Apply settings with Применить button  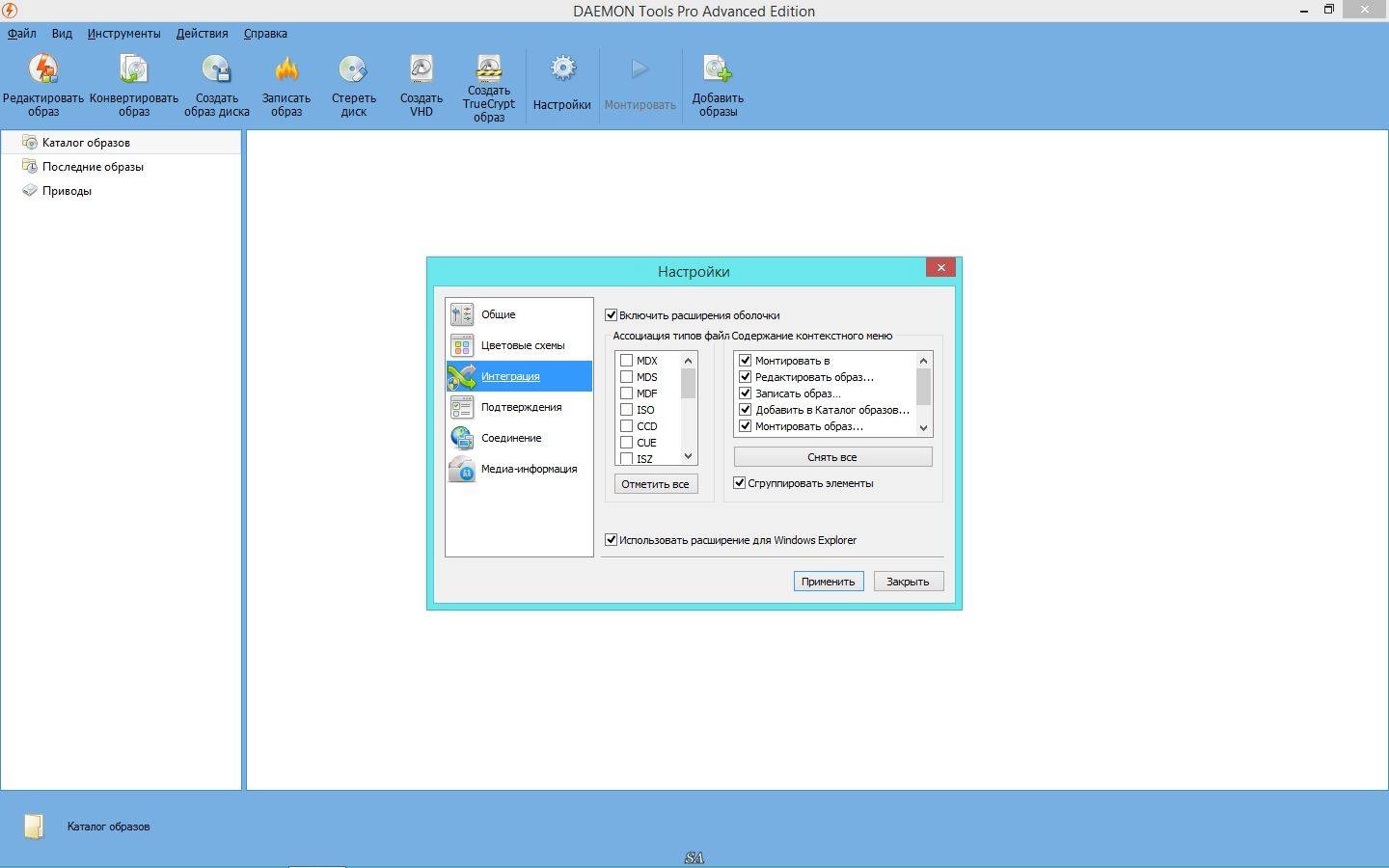coord(828,582)
